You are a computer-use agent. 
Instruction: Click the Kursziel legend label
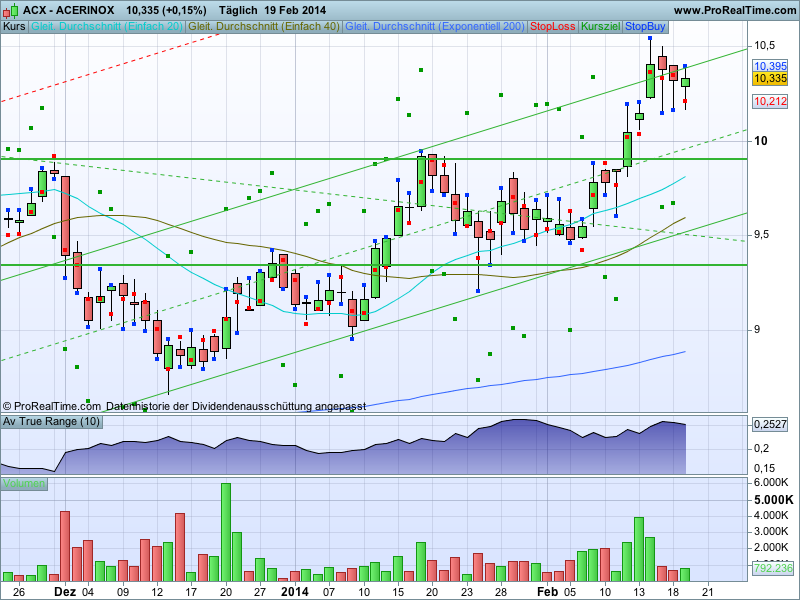click(x=601, y=27)
